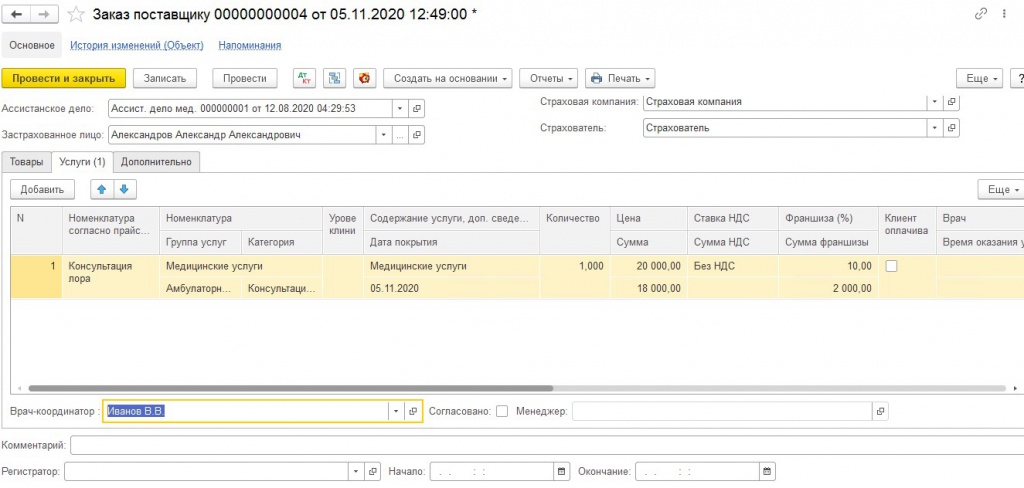Screen dimensions: 1024x488
Task: Click Добавить row button
Action: point(42,189)
